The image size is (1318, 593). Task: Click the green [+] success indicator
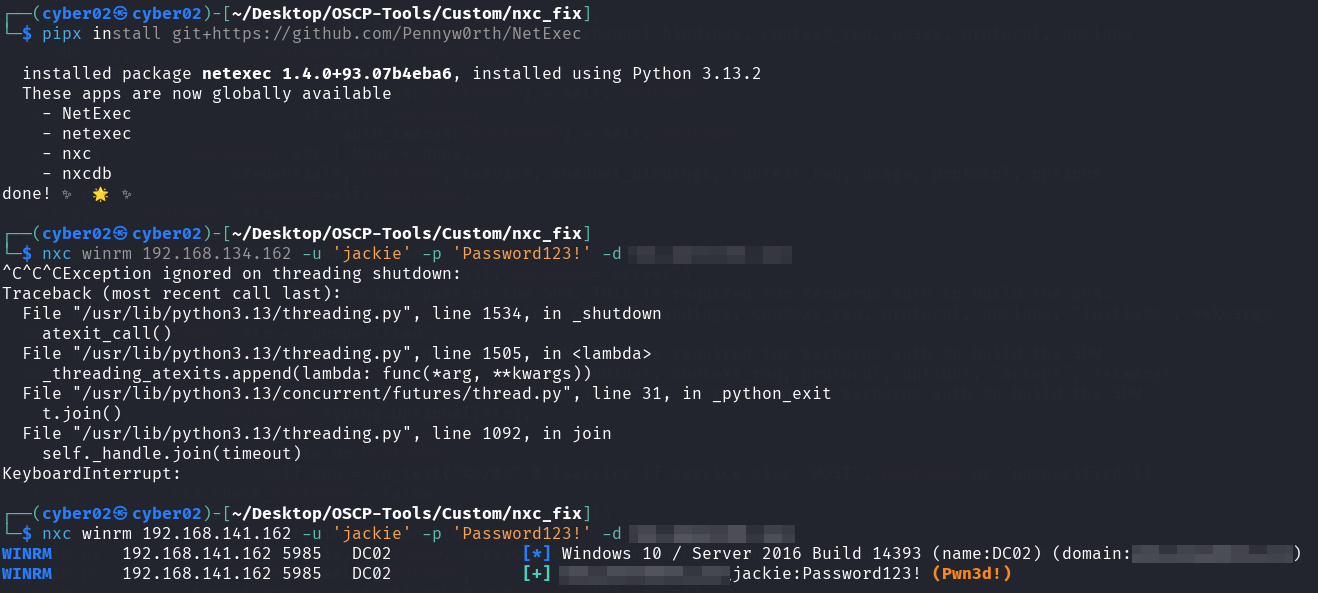coord(537,573)
